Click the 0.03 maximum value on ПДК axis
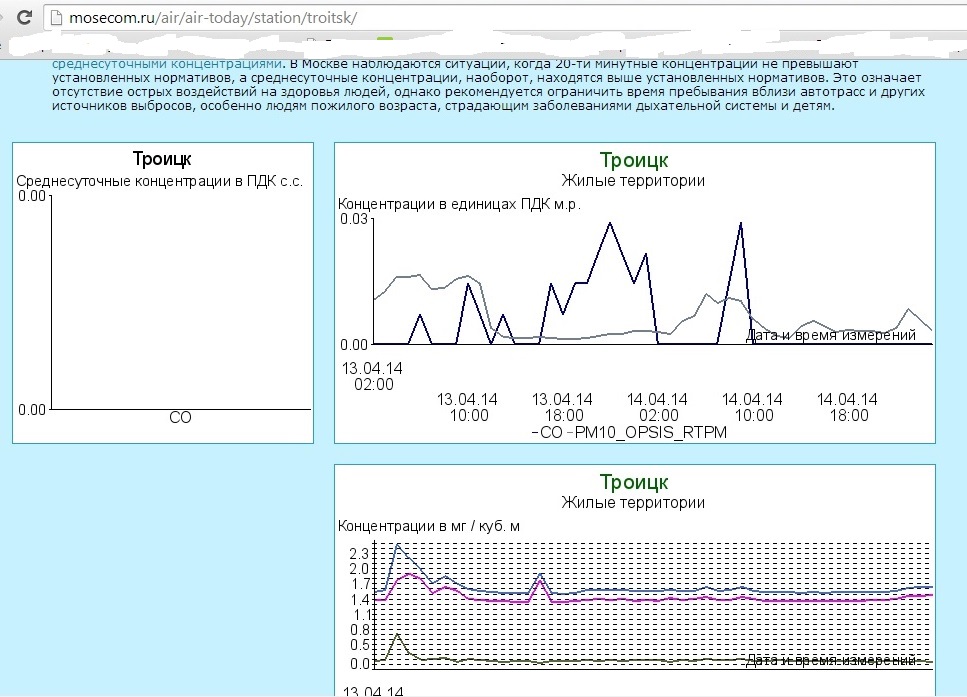Viewport: 967px width, 697px height. point(353,219)
